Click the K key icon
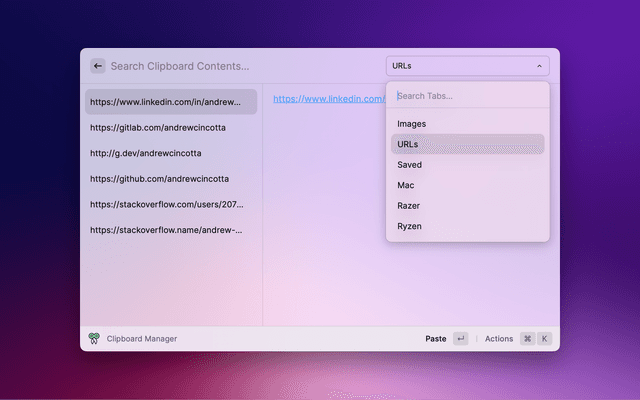Screen dimensions: 640x400 pyautogui.click(x=545, y=339)
